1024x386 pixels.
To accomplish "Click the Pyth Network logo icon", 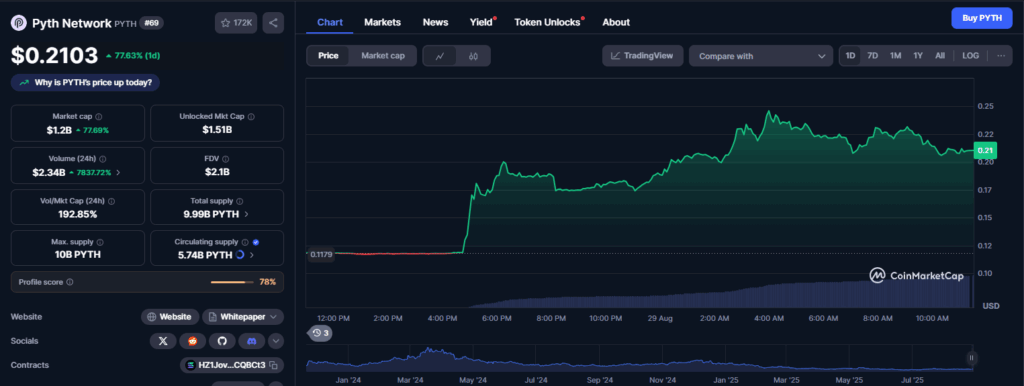I will (x=19, y=23).
